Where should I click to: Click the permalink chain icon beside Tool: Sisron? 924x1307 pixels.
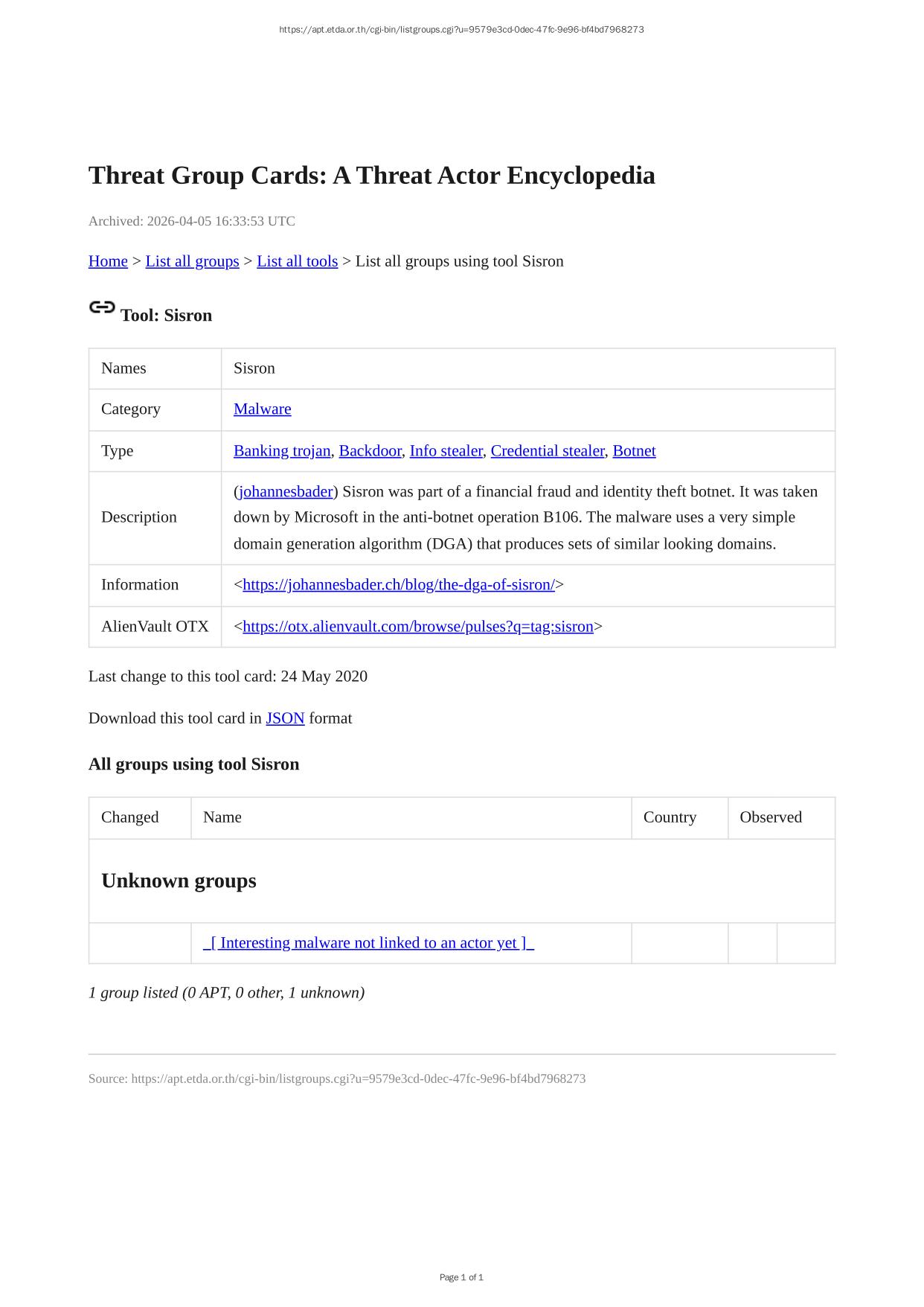click(102, 307)
